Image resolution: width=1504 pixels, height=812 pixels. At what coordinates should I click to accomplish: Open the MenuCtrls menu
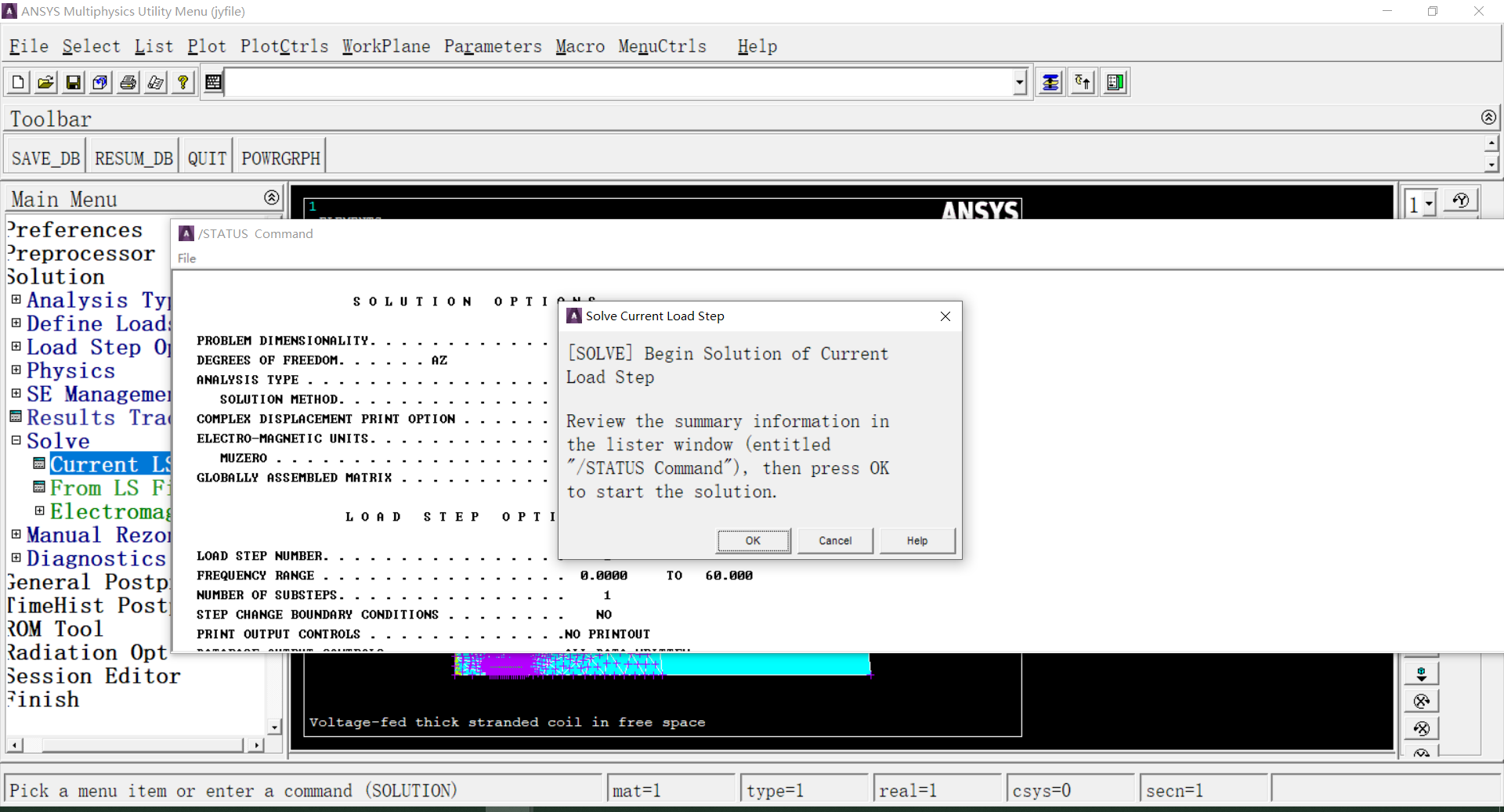click(662, 46)
